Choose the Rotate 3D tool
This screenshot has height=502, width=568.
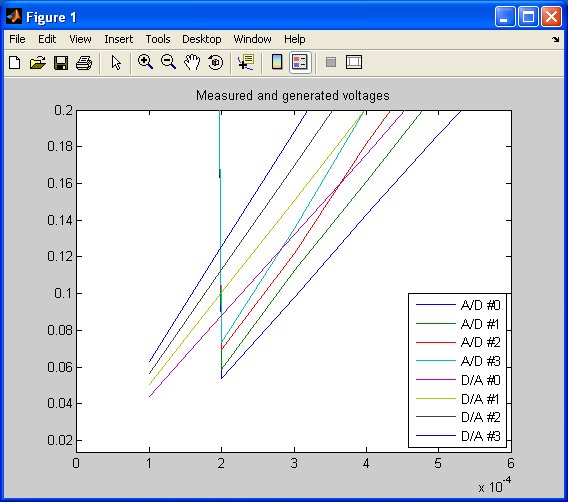pos(216,62)
